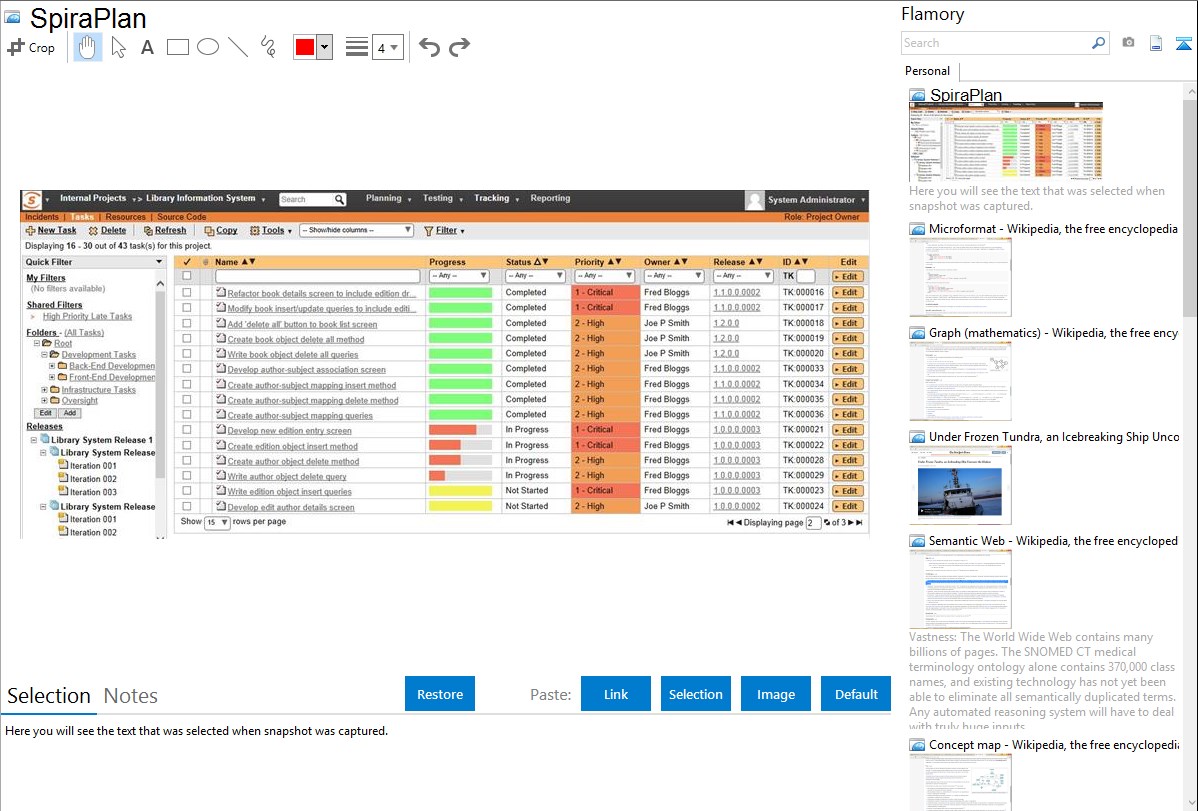Redo the last annotation

(x=459, y=47)
